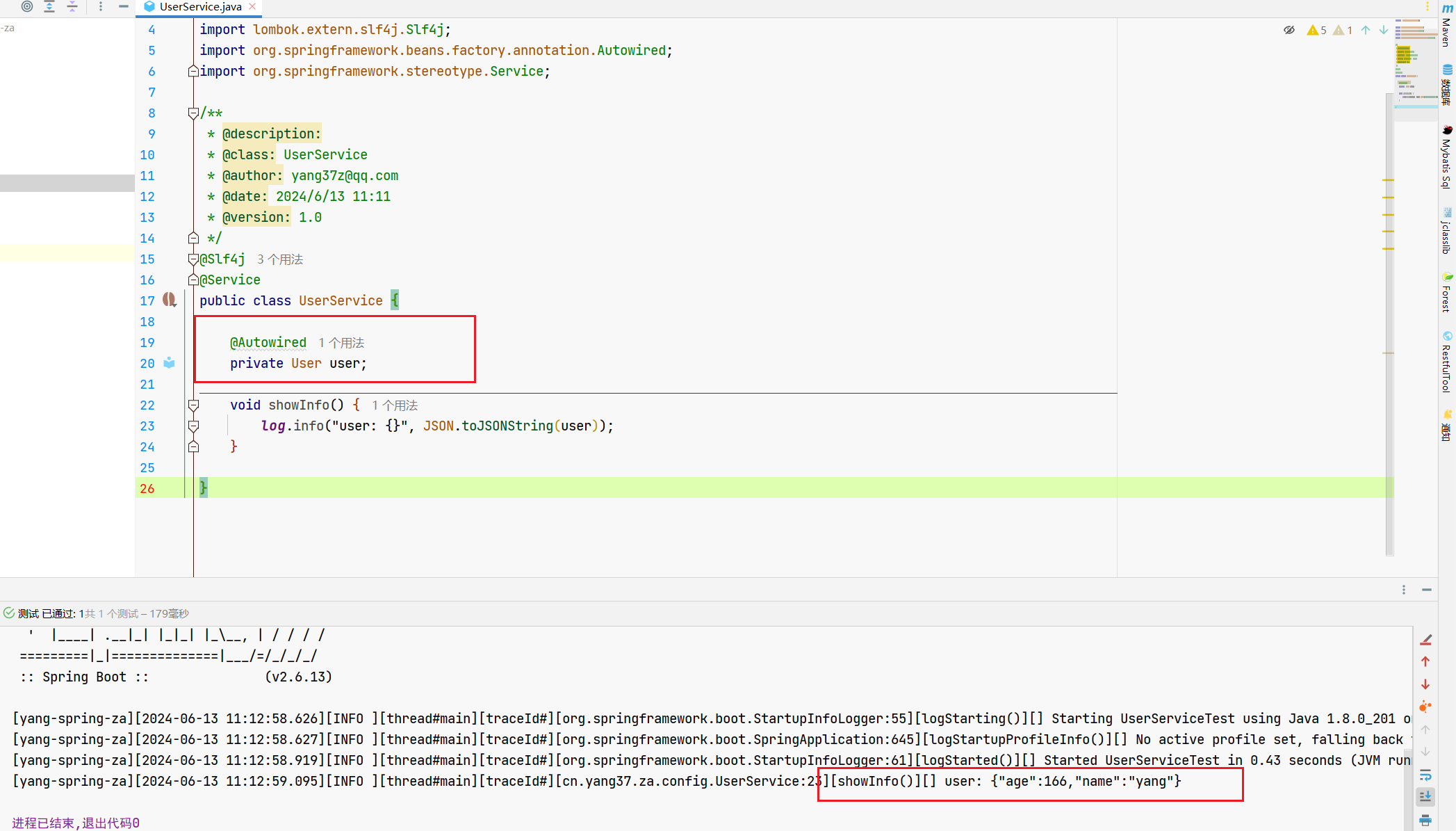The width and height of the screenshot is (1456, 831).
Task: Click the fold marker at line 23
Action: [x=193, y=426]
